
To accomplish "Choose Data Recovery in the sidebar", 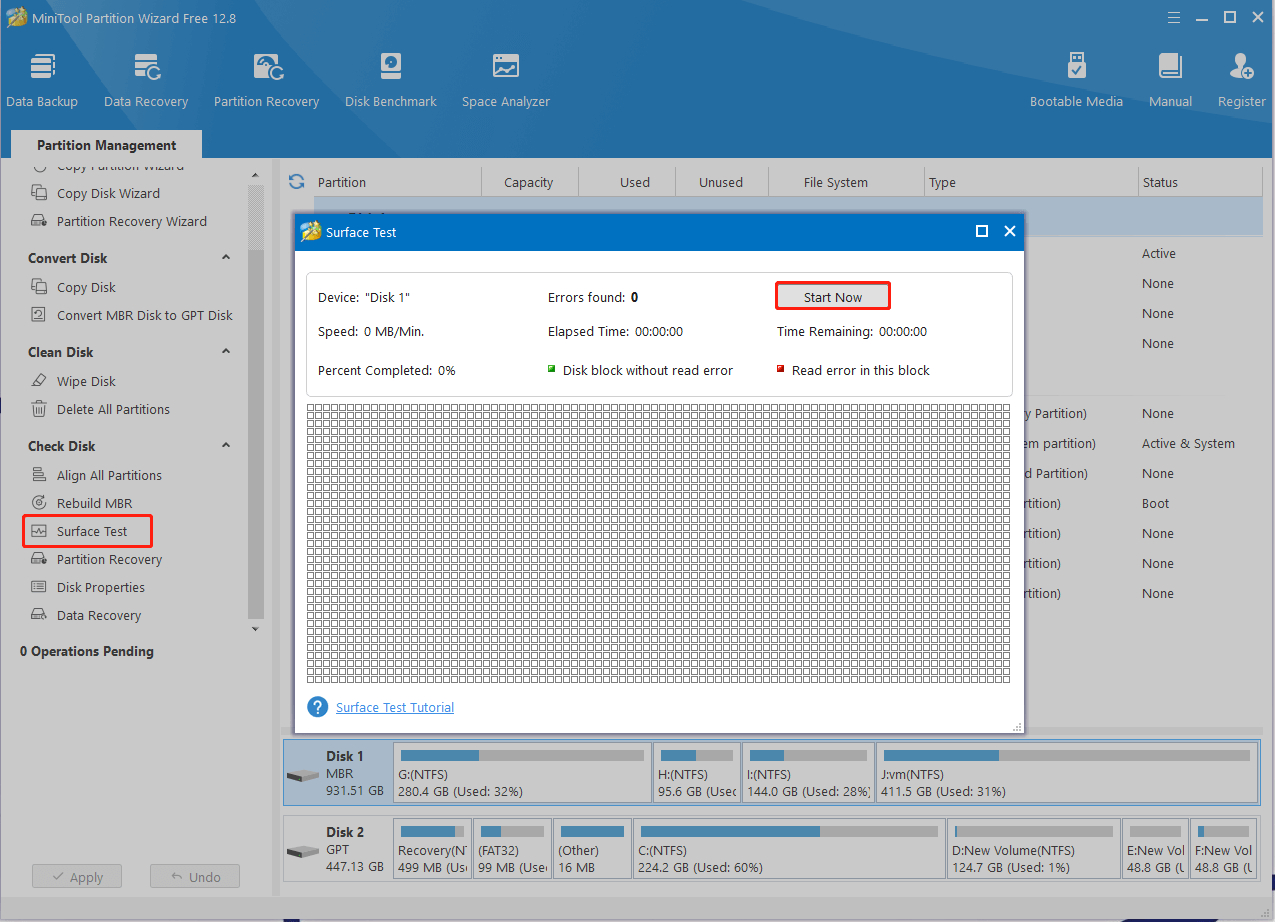I will click(98, 616).
